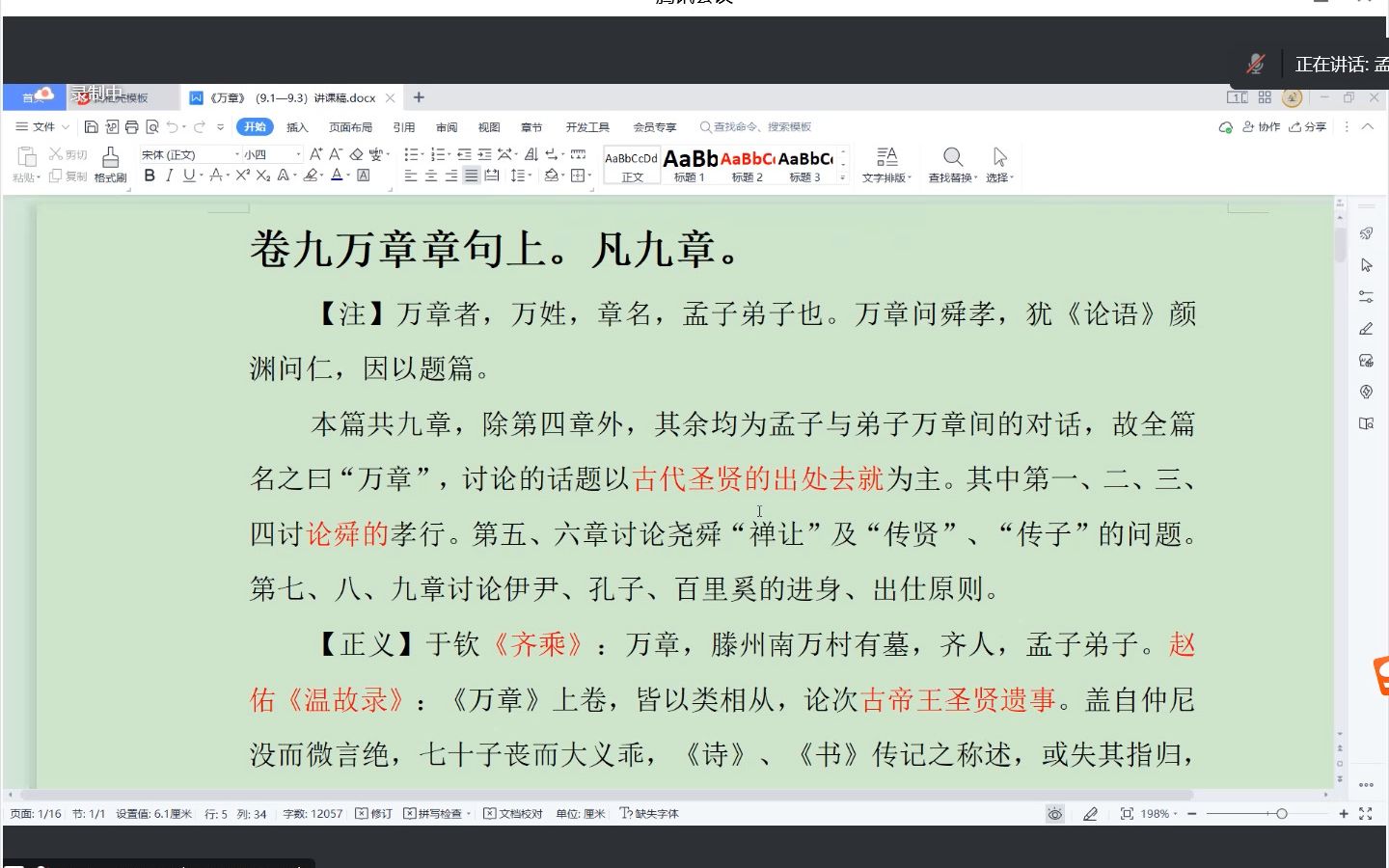Open Print Preview from quick access toolbar

pyautogui.click(x=152, y=126)
